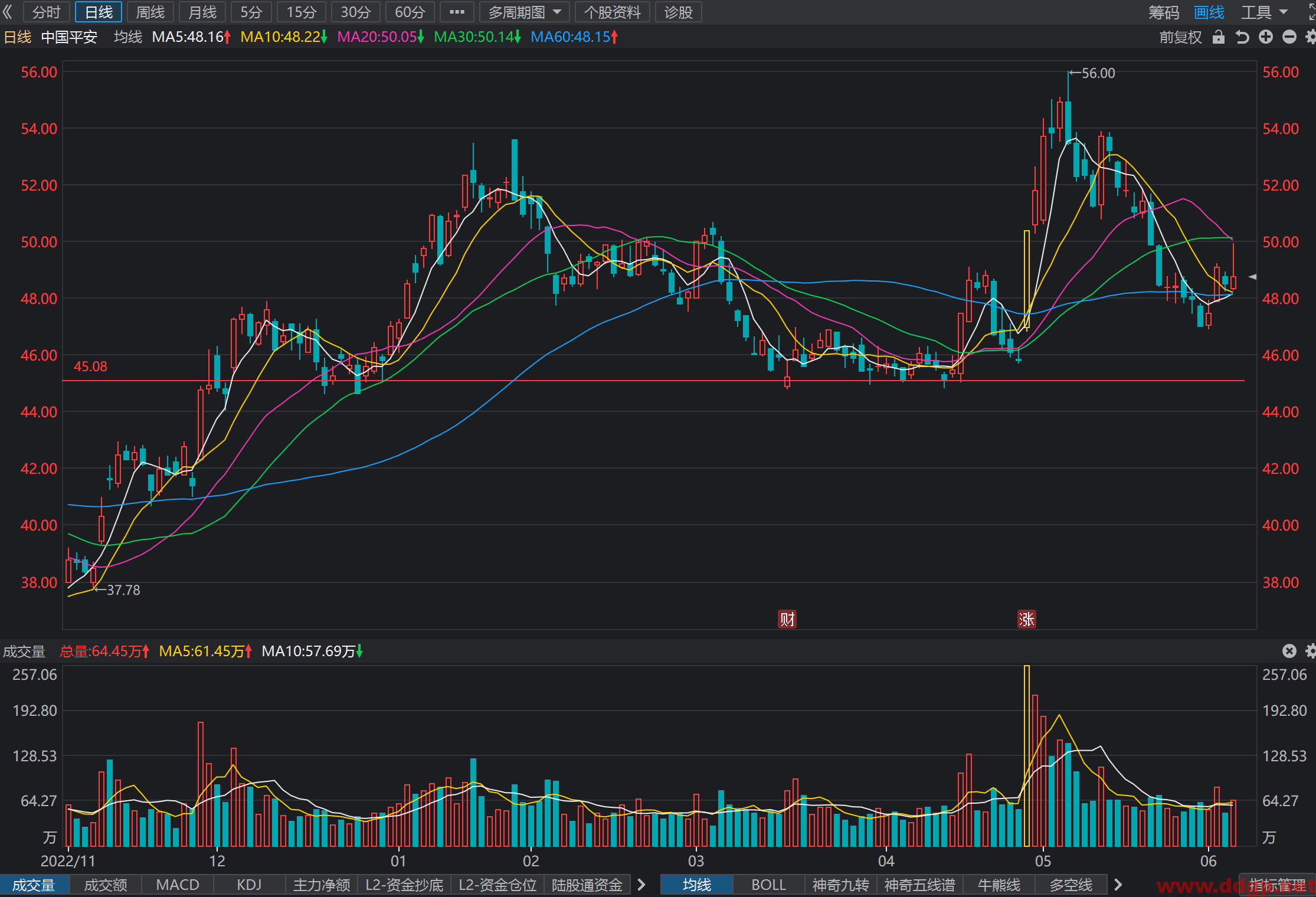
Task: Click the highlighted yellow volume bar
Action: 1027,756
